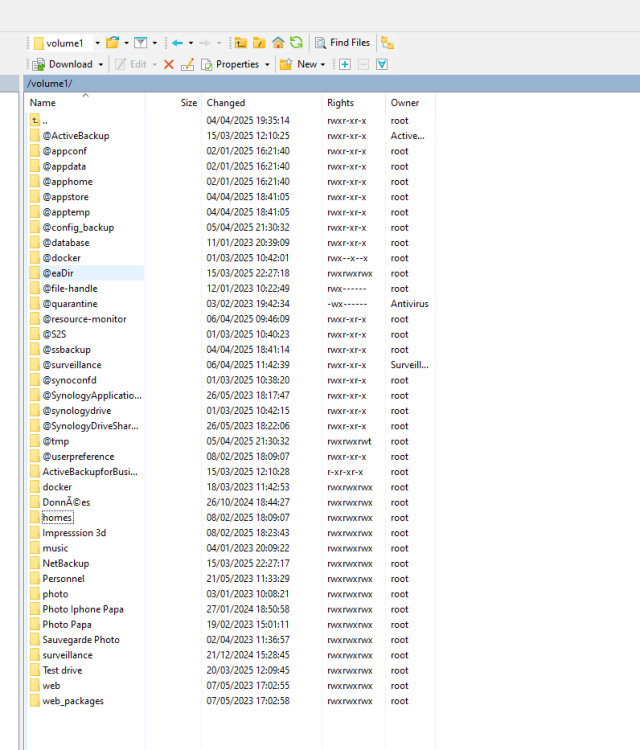Screen dimensions: 640x750
Task: Click the Open Directory folder icon
Action: tap(112, 43)
